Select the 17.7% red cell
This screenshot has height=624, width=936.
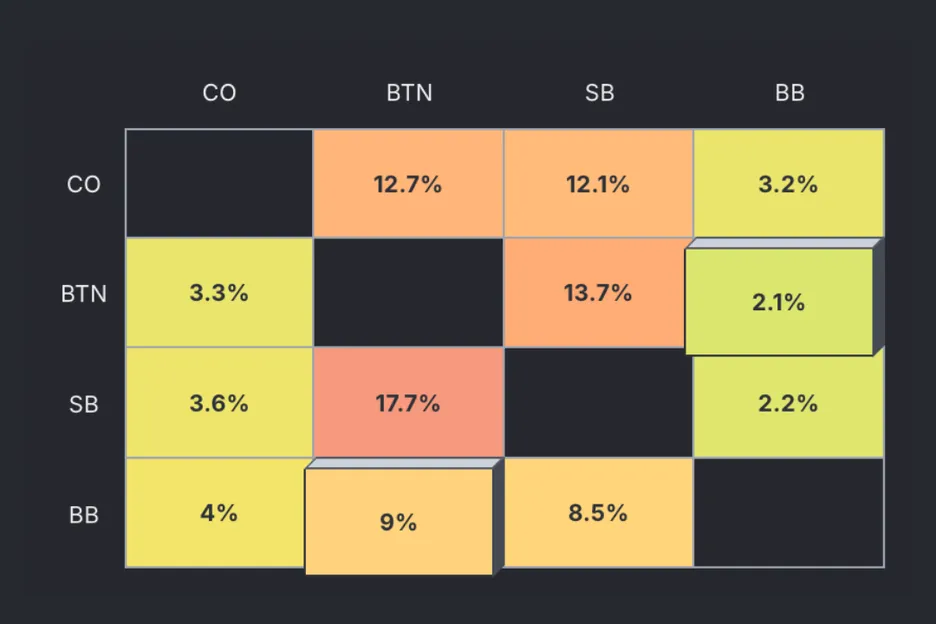pos(408,403)
